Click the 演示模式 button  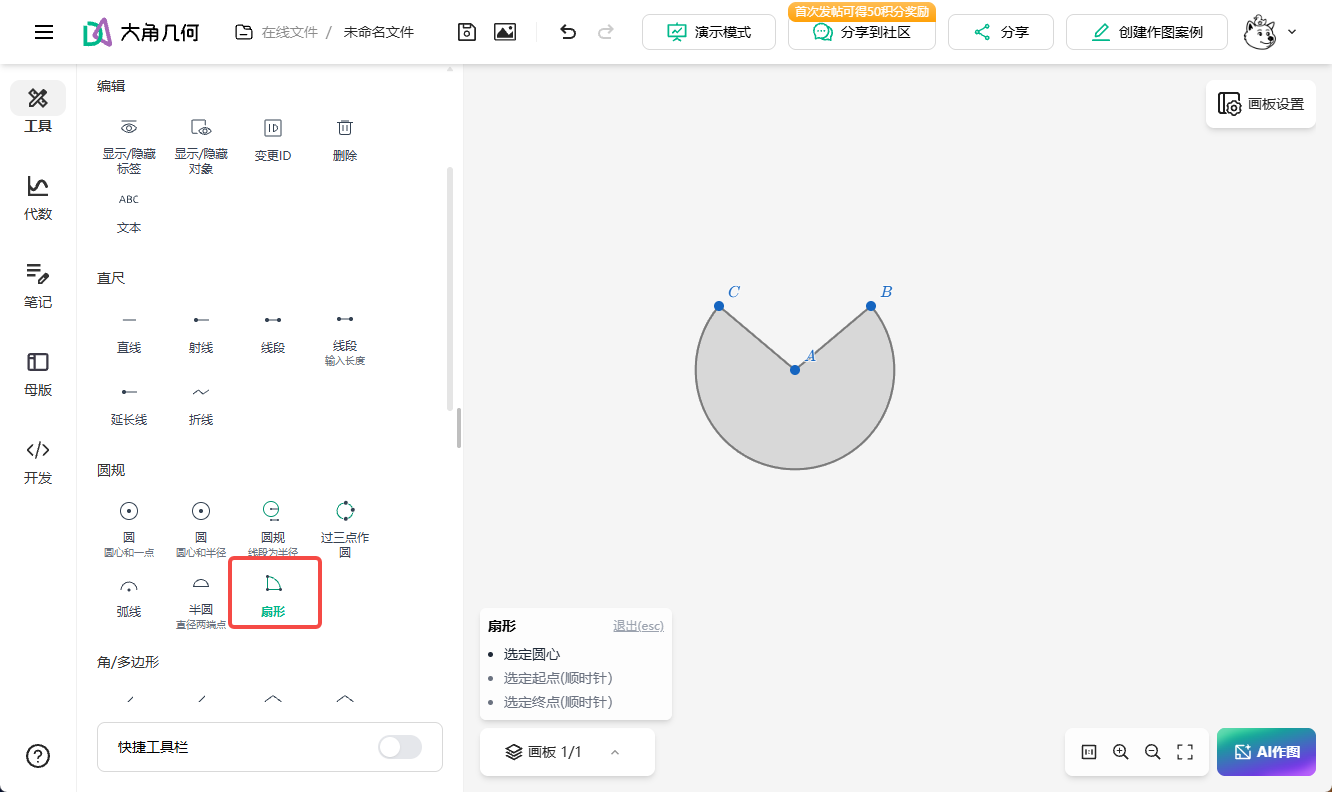(709, 32)
